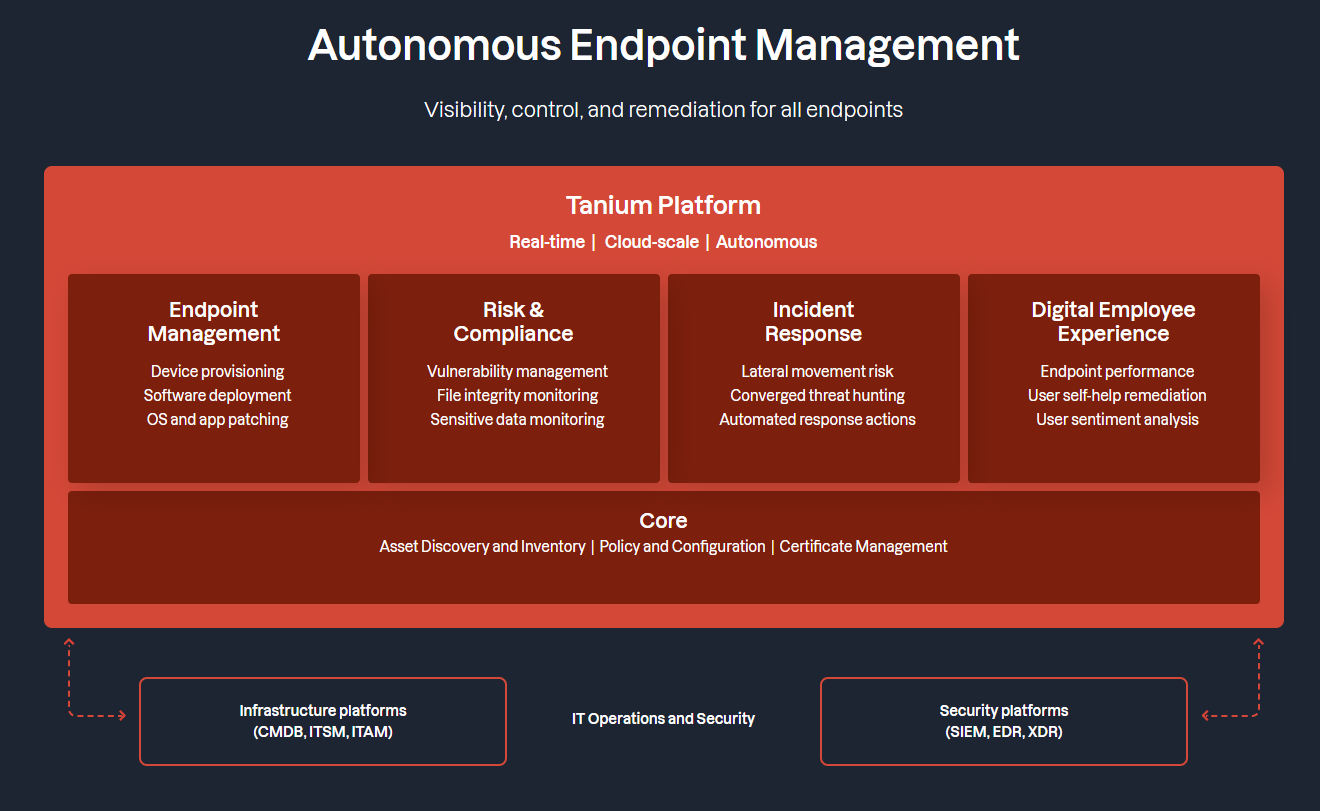The width and height of the screenshot is (1320, 811).
Task: Open the Risk & Compliance heading
Action: [513, 322]
